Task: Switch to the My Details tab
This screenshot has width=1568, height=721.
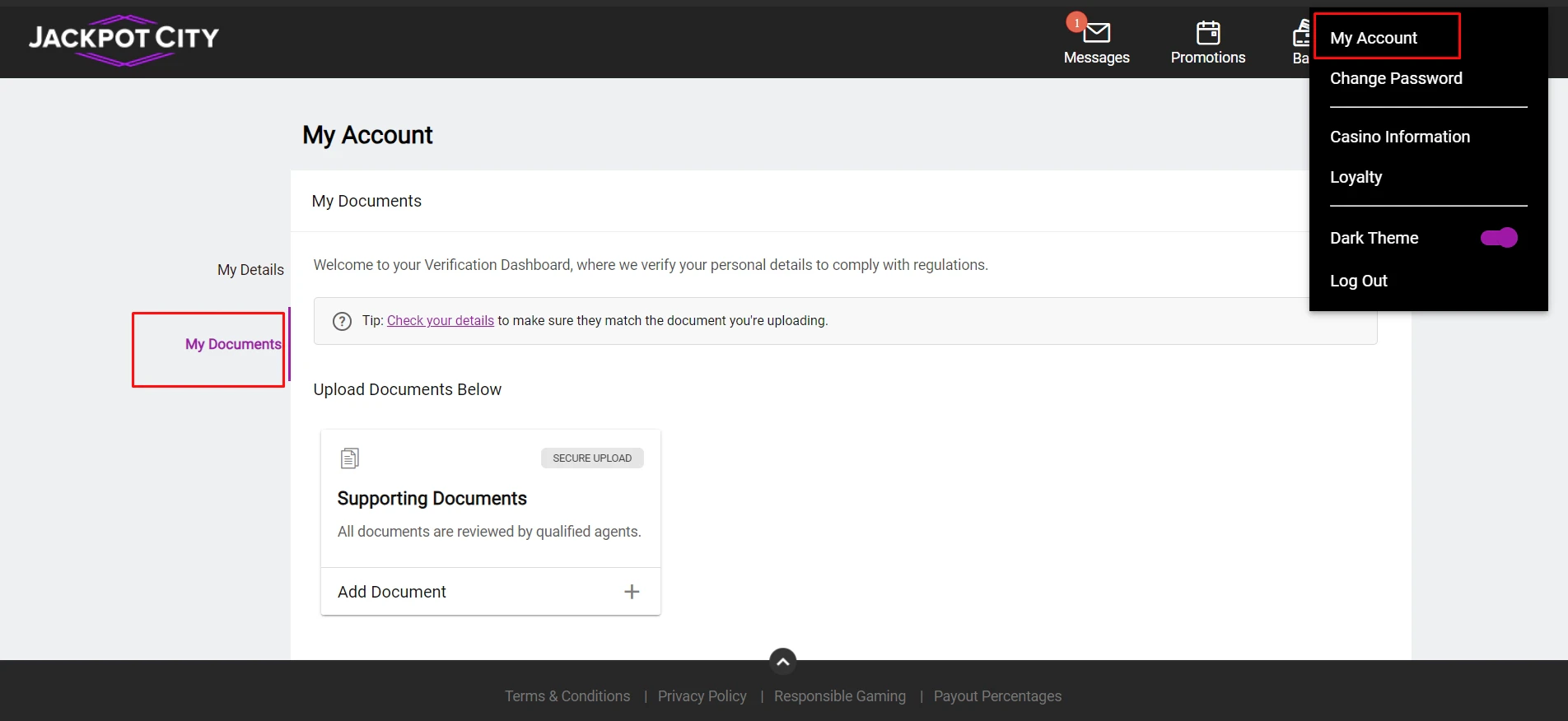Action: coord(250,270)
